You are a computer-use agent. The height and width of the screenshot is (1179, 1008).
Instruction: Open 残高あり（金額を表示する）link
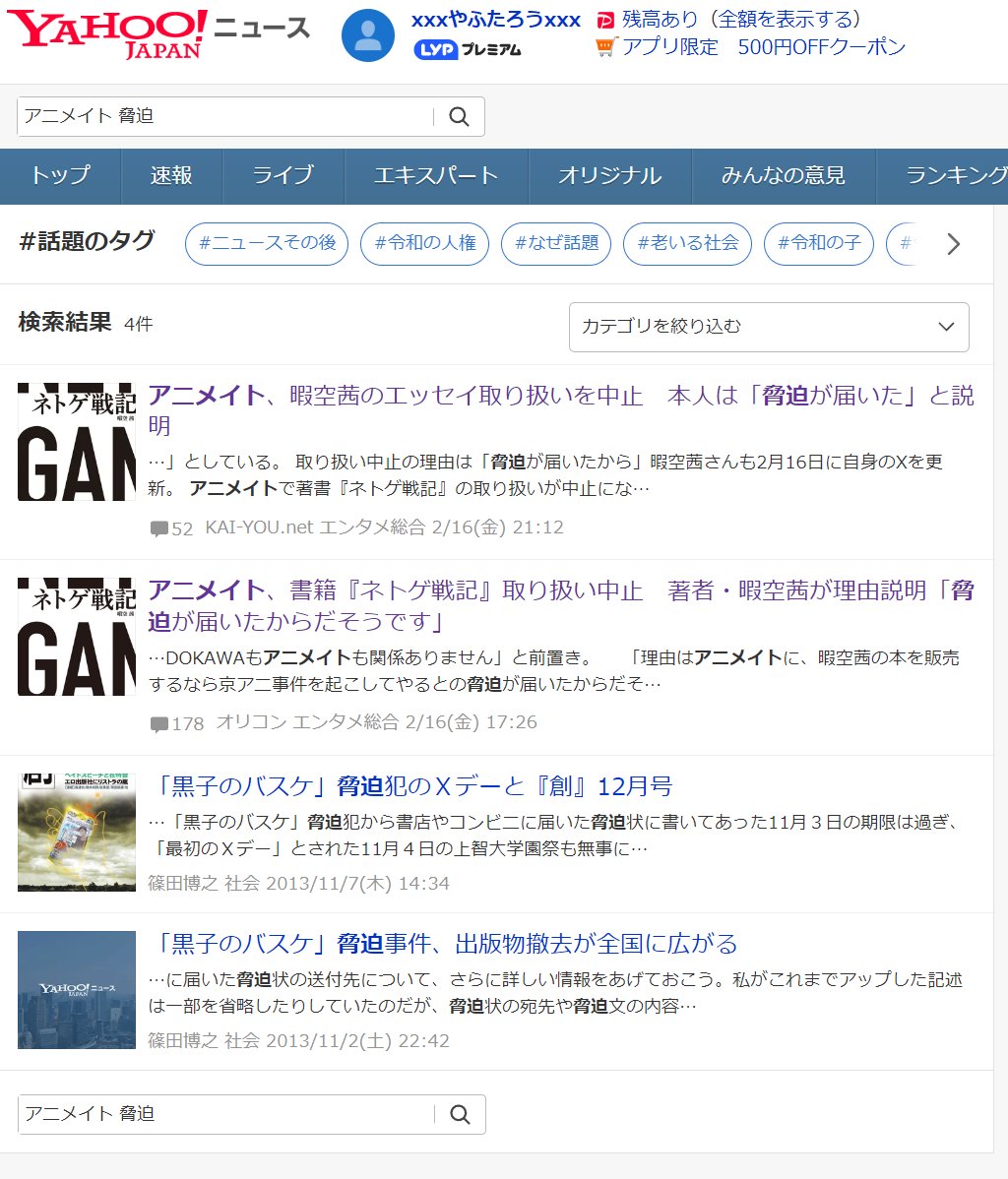[741, 20]
